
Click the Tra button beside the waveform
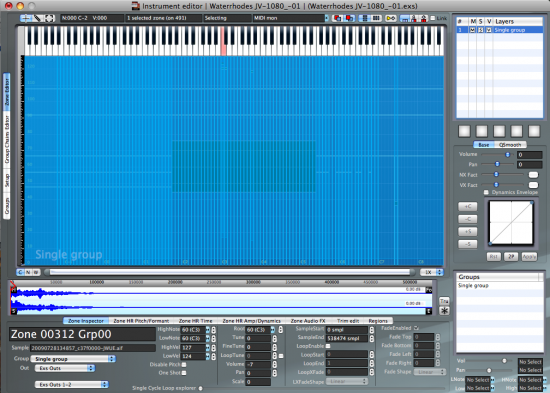(444, 301)
